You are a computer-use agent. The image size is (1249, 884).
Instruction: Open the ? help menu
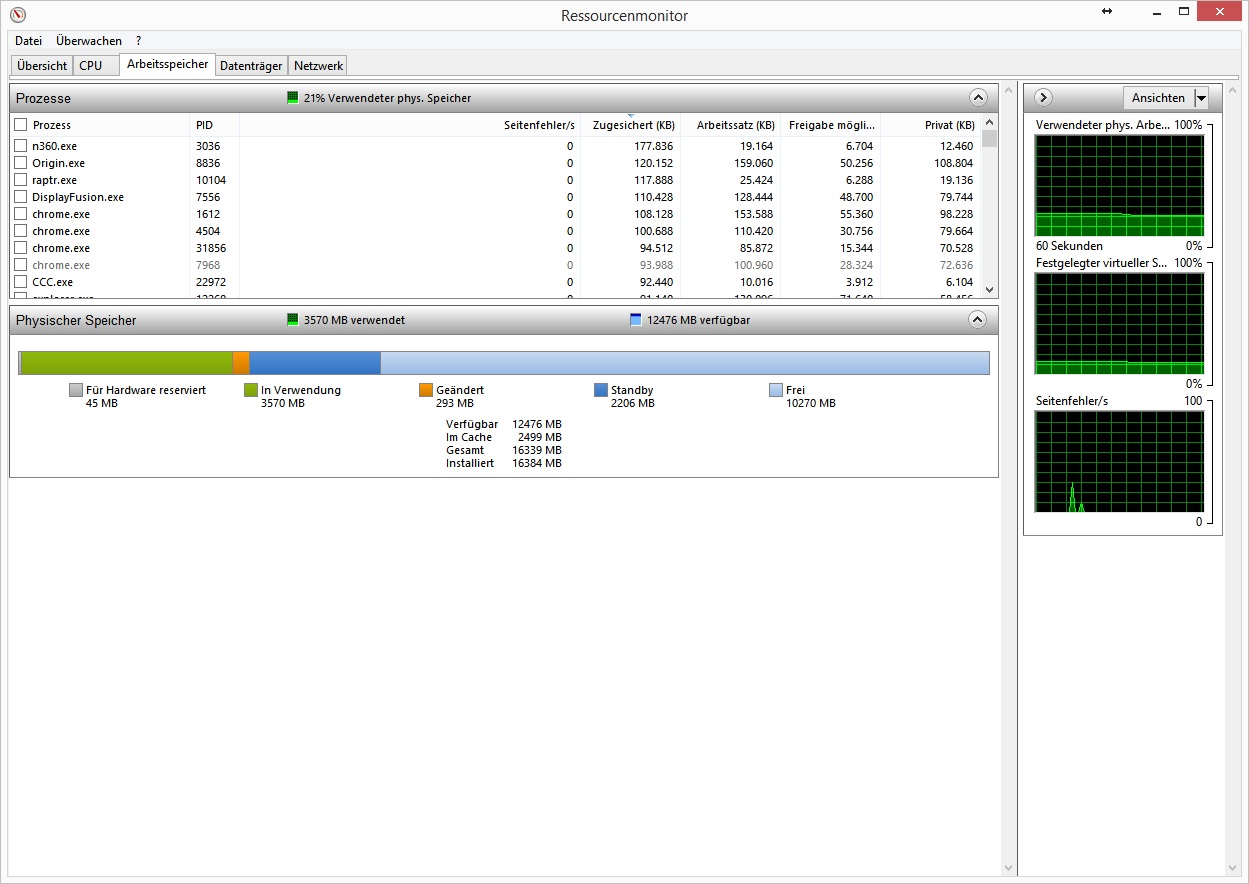(139, 41)
